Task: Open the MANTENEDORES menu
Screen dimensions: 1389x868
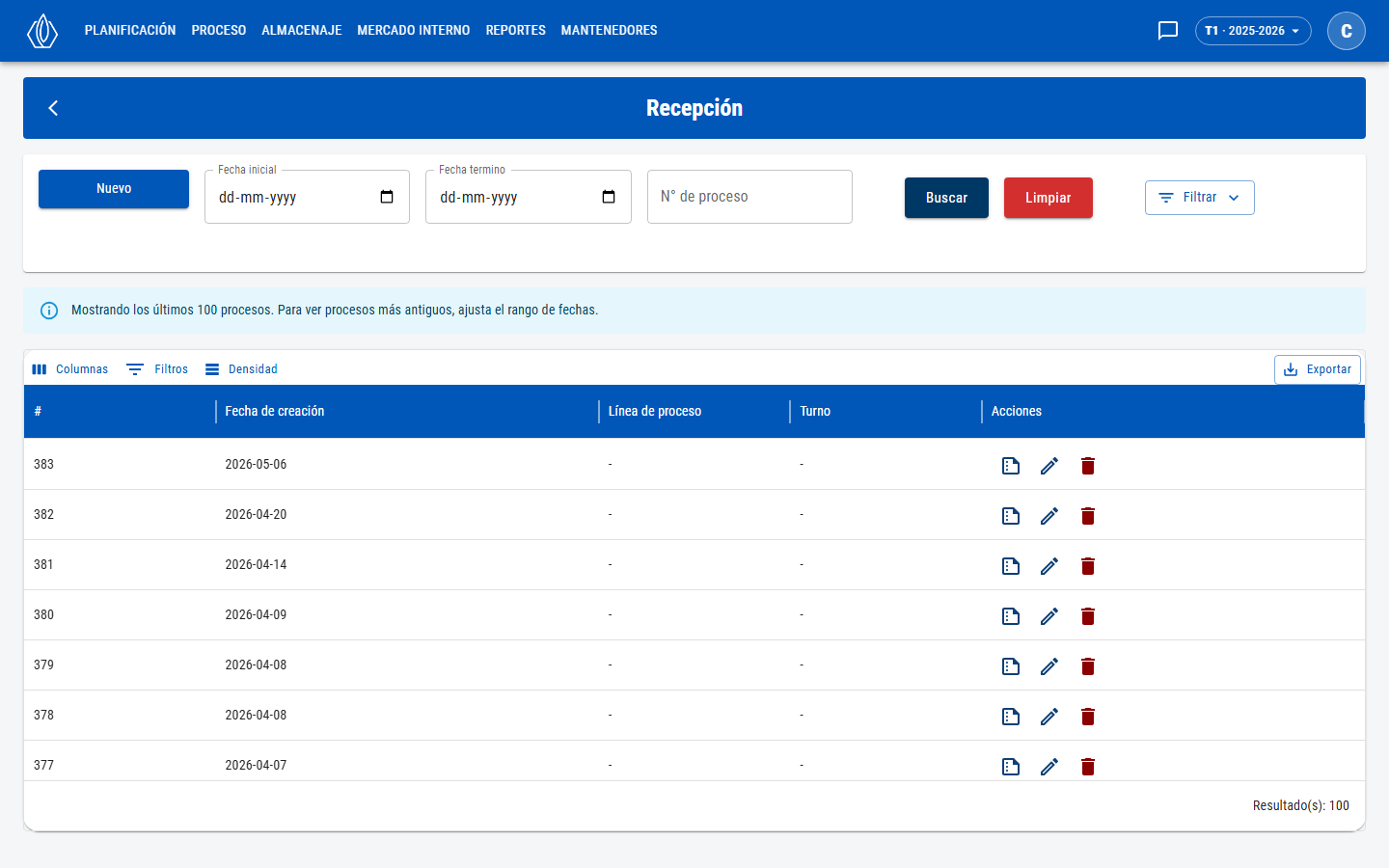Action: point(610,31)
